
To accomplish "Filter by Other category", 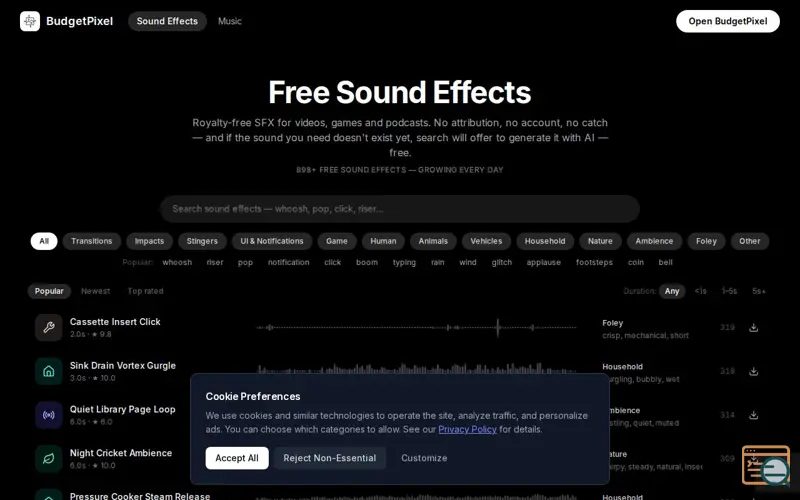I will 749,241.
